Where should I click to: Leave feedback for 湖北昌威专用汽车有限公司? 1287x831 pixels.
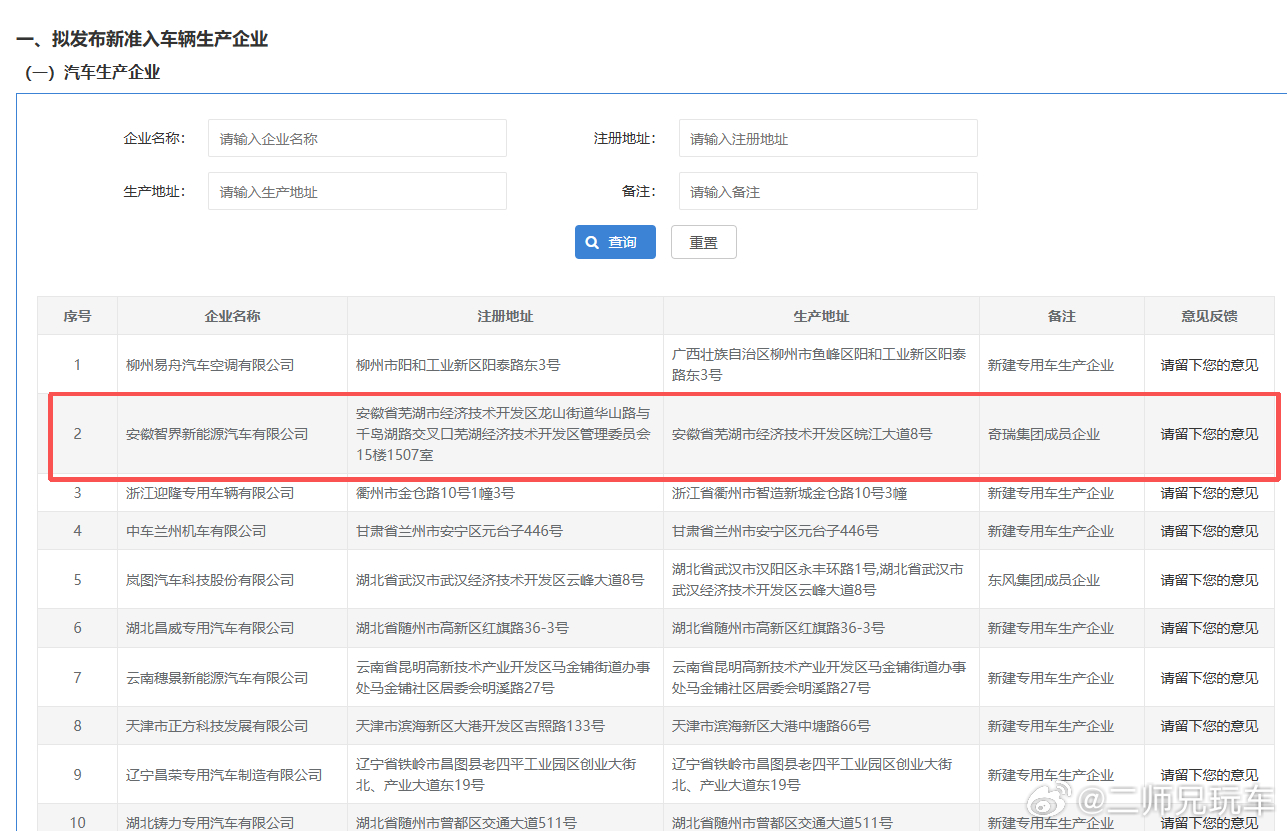click(1209, 628)
